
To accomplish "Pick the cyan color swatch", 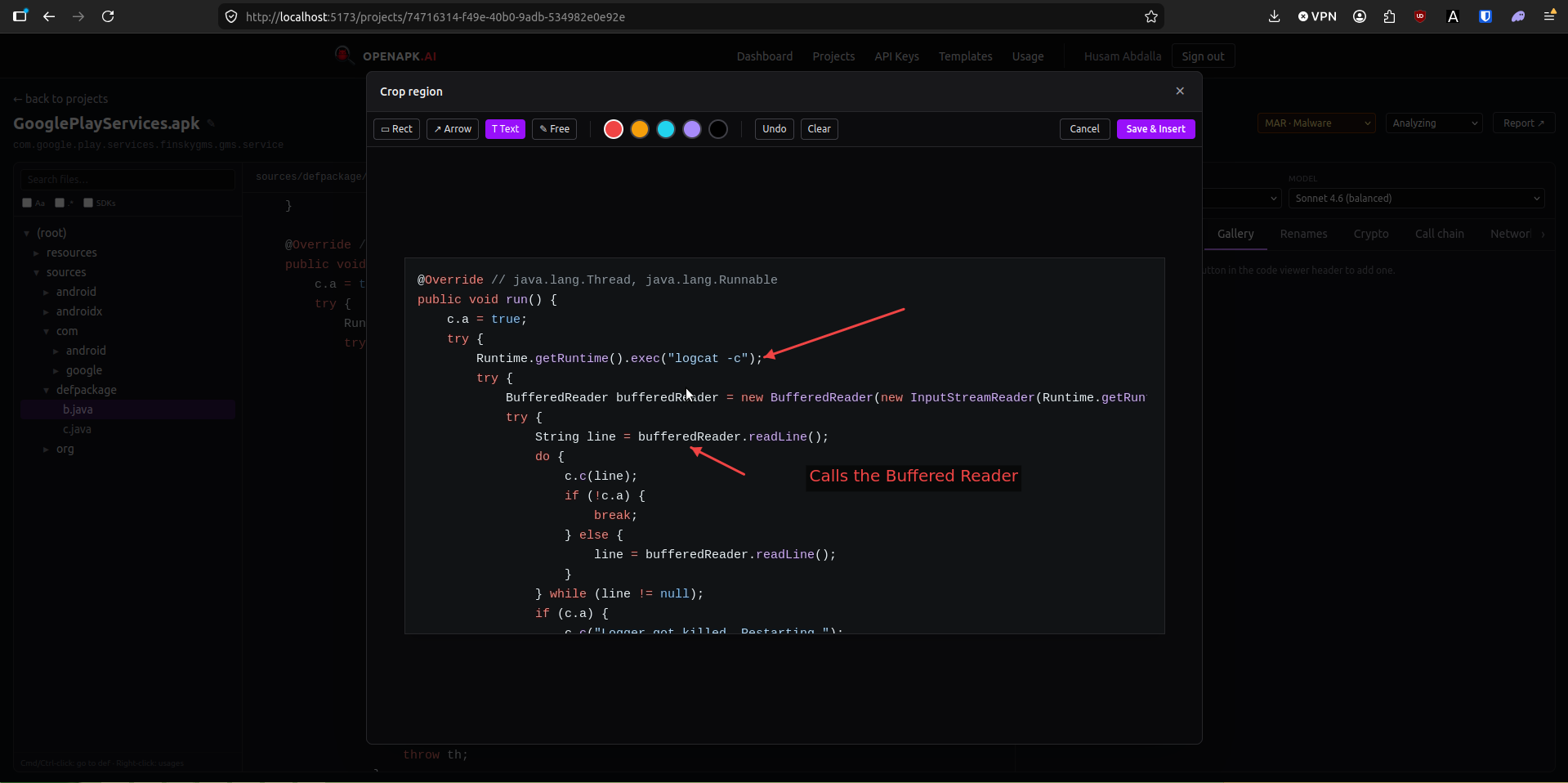I will (x=666, y=129).
